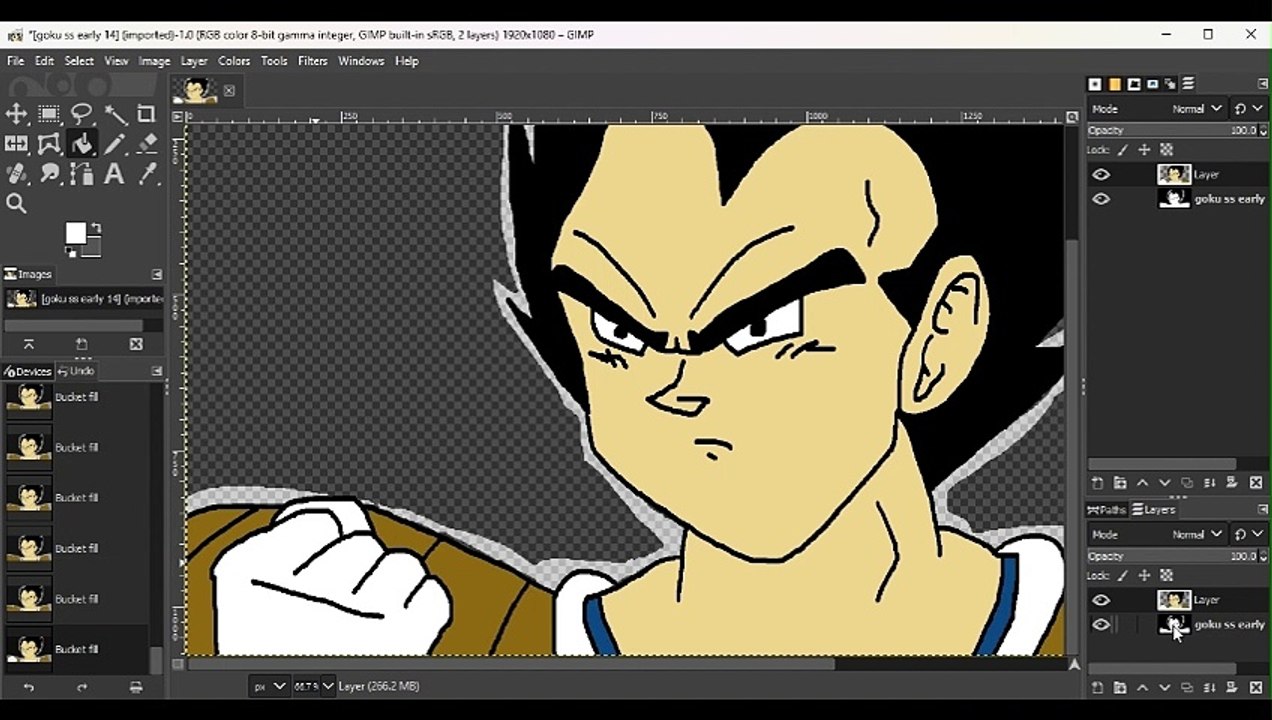This screenshot has height=720, width=1272.
Task: Select the Pencil tool
Action: (x=114, y=144)
